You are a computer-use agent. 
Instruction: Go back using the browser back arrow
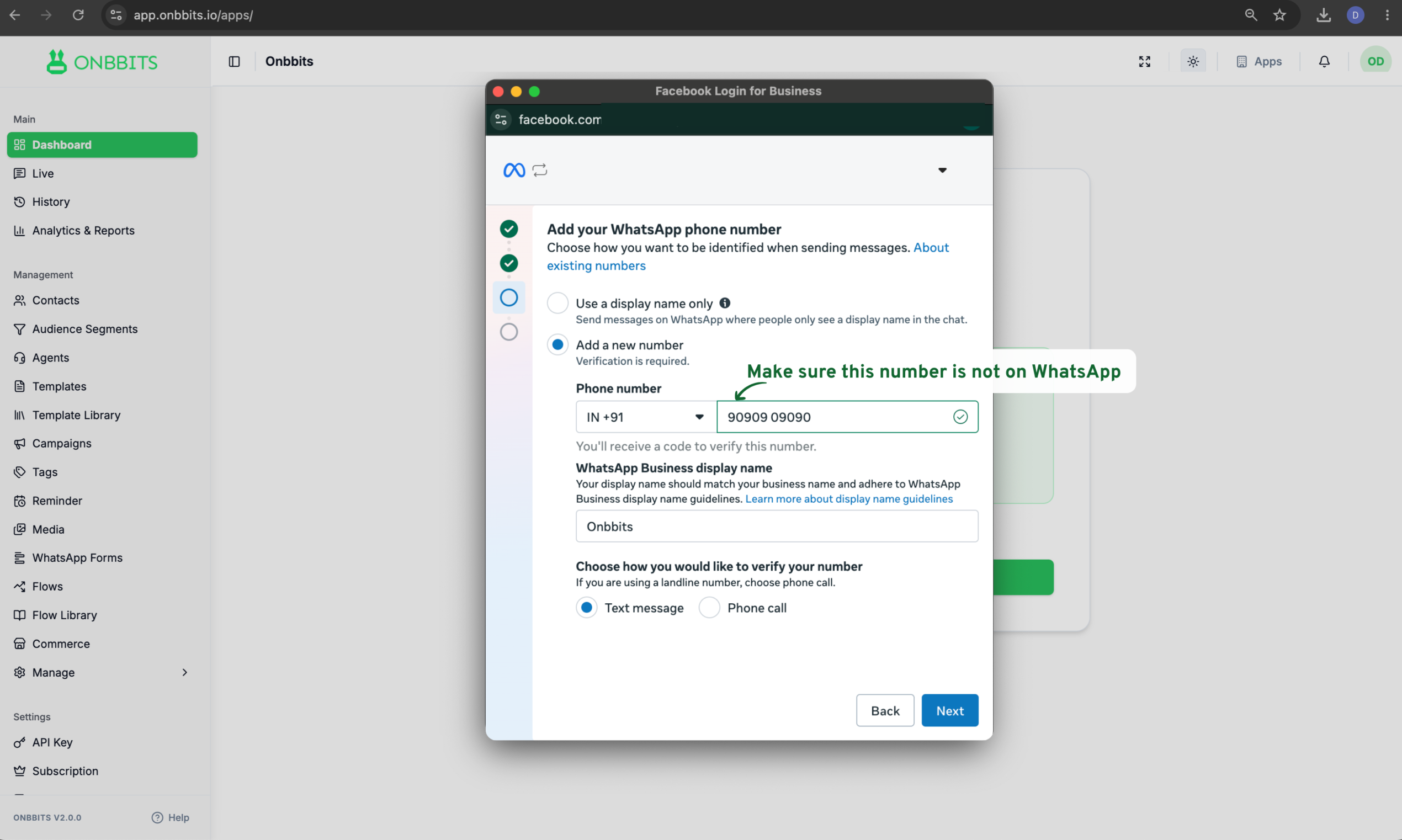[x=15, y=15]
